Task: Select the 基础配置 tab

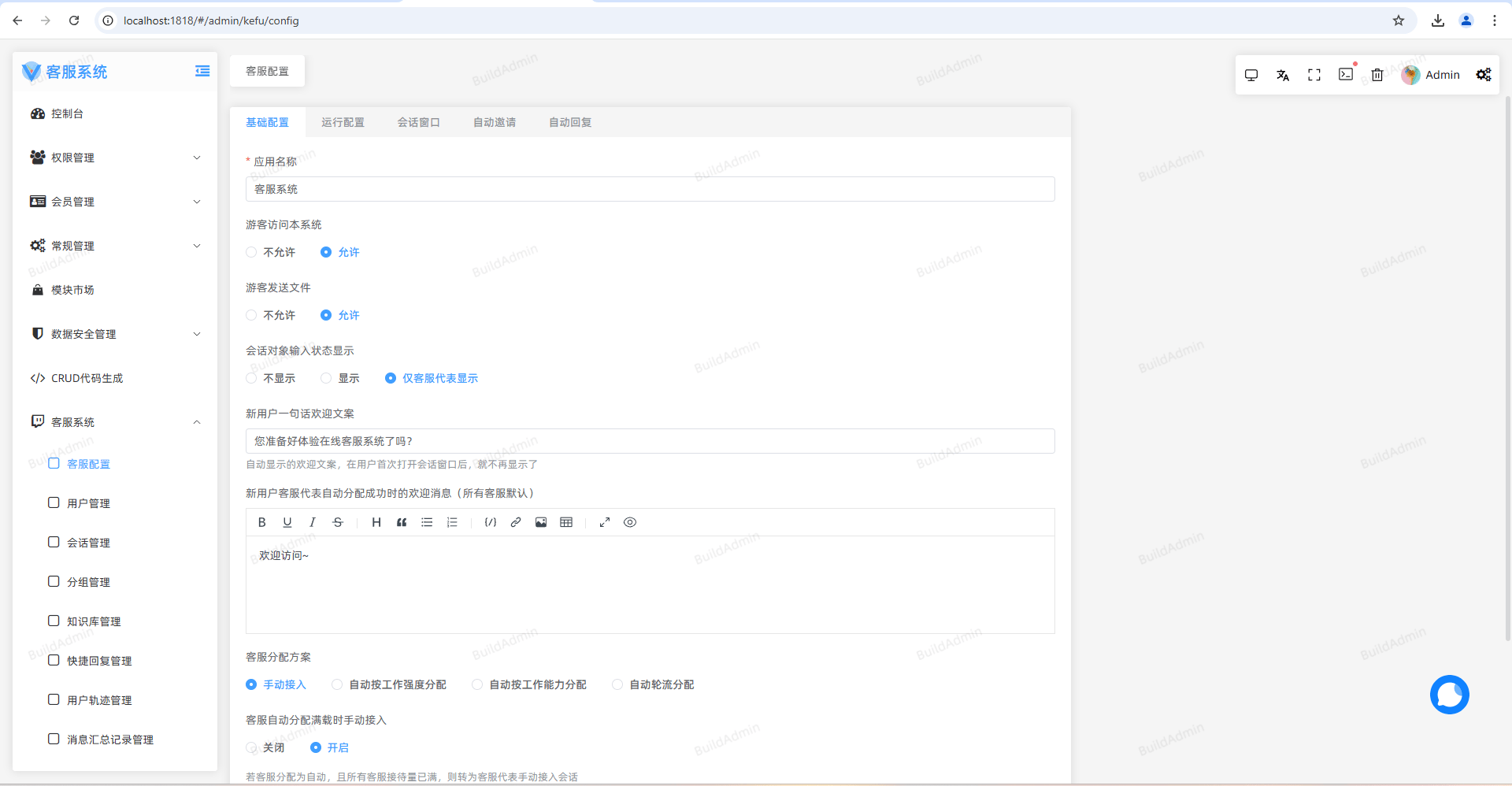Action: click(x=267, y=122)
